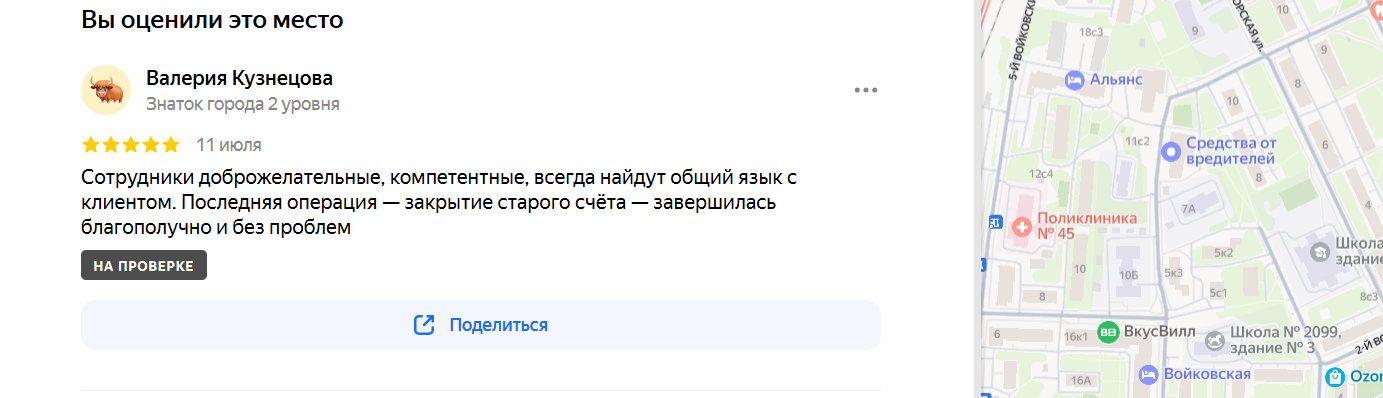Image resolution: width=1383 pixels, height=398 pixels.
Task: Open the green ВкусВилл store marker
Action: point(1108,332)
